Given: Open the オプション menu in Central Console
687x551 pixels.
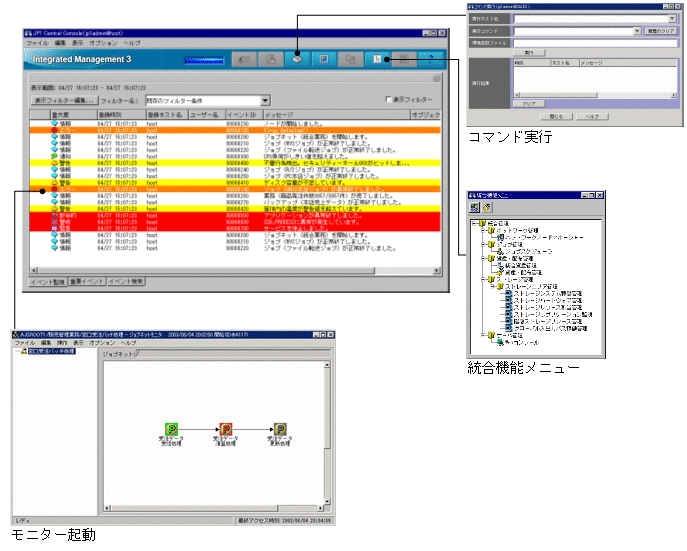Looking at the screenshot, I should pos(102,44).
